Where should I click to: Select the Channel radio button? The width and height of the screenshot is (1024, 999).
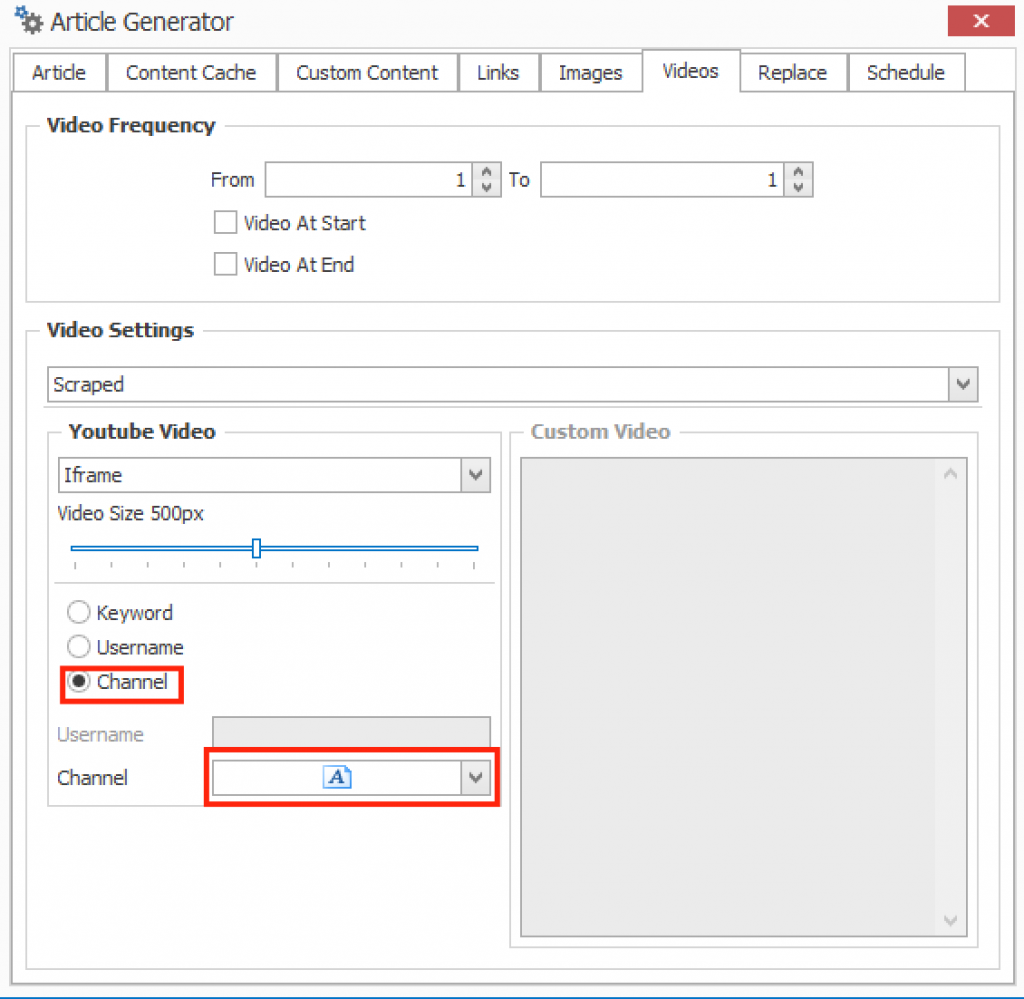(78, 681)
